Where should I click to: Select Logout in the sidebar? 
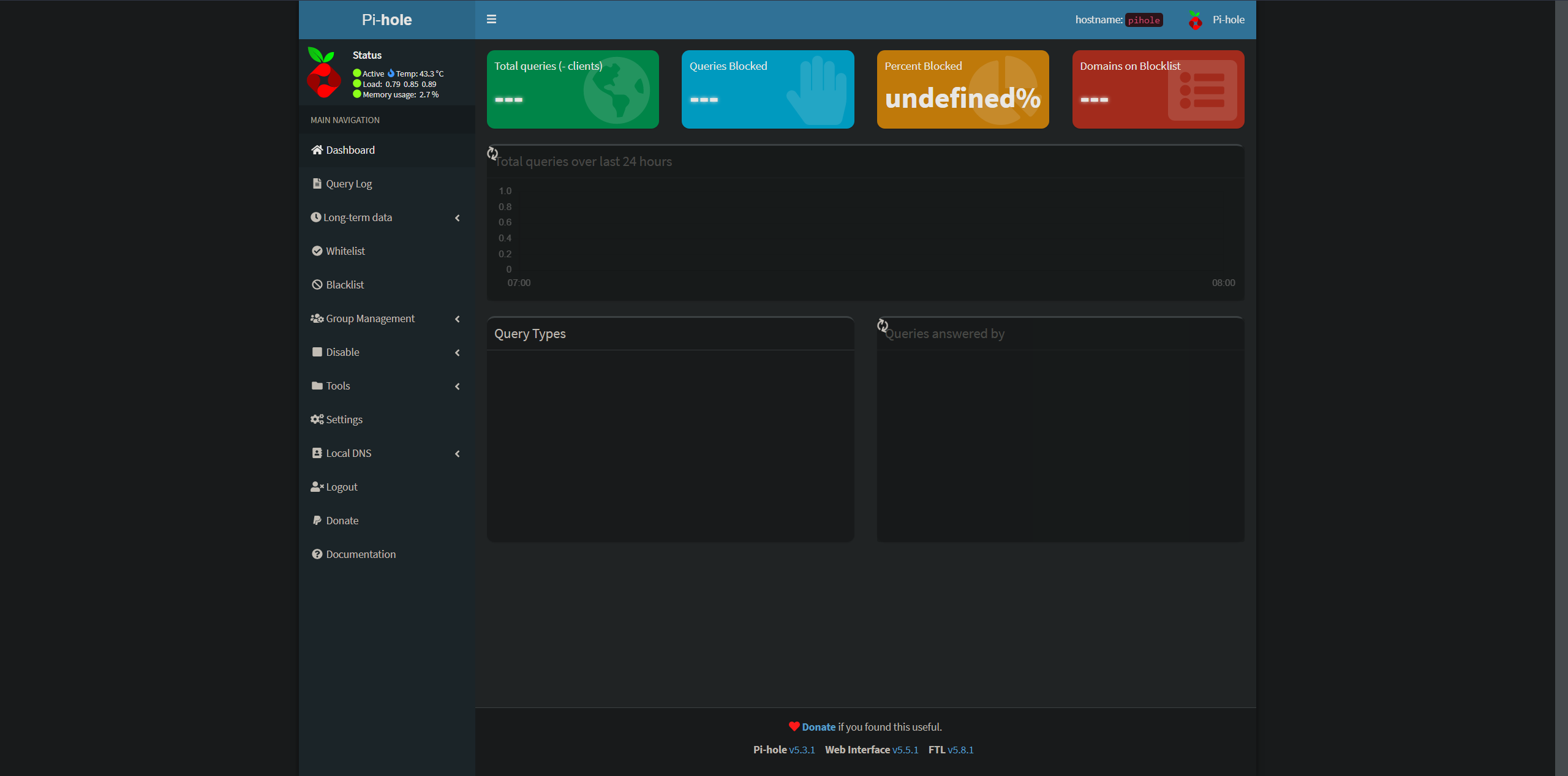coord(387,487)
